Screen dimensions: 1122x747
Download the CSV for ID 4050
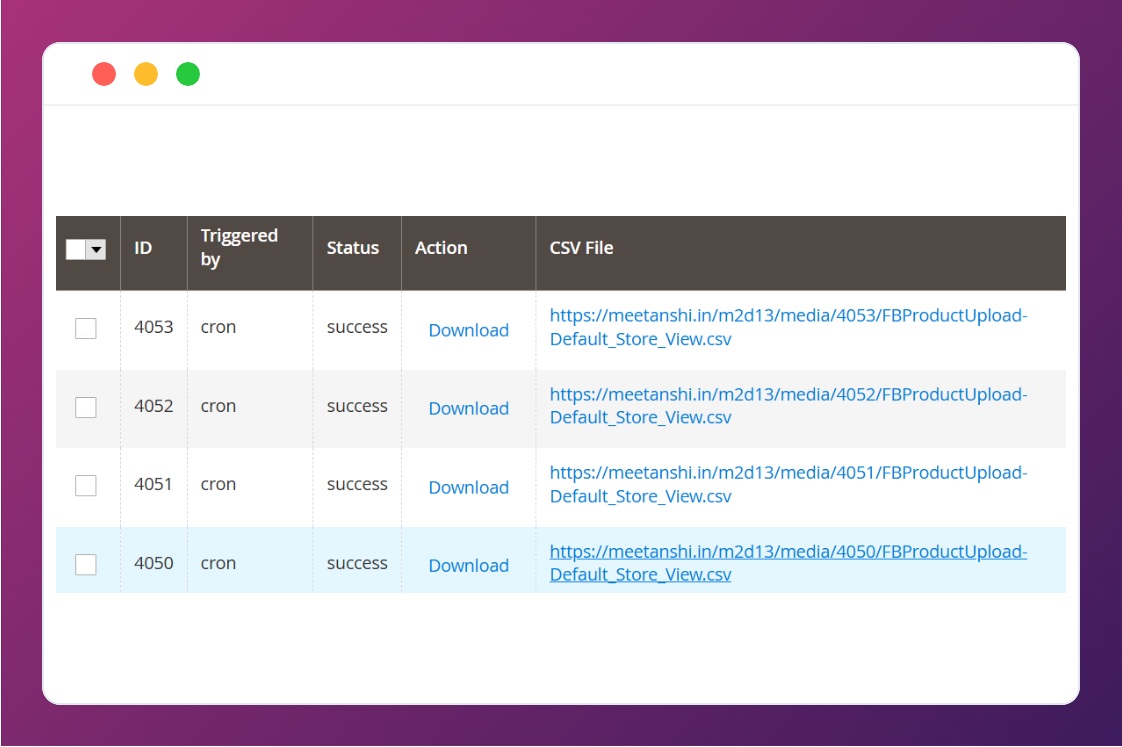(x=469, y=565)
